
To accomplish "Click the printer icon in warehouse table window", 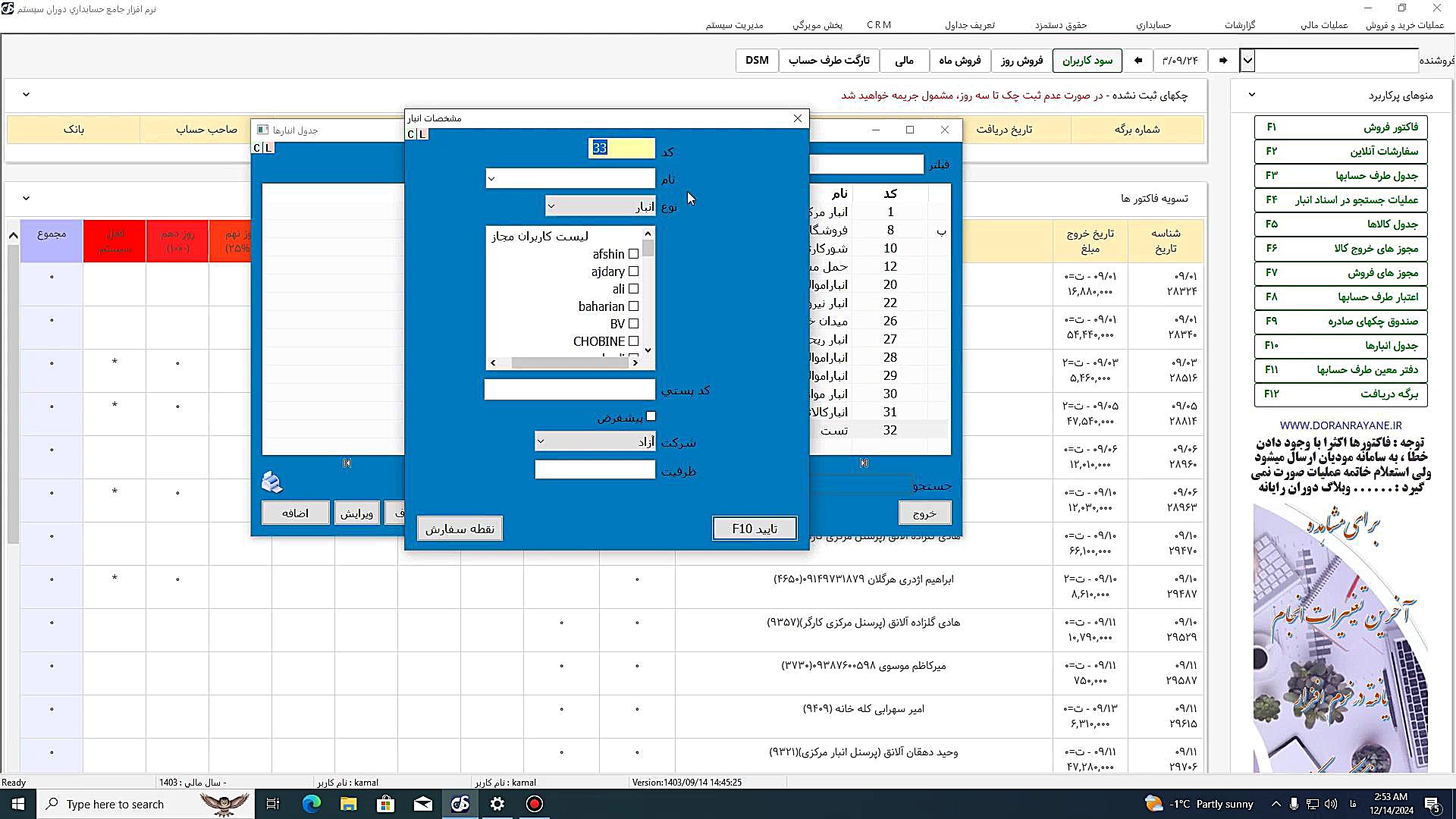I will tap(271, 482).
